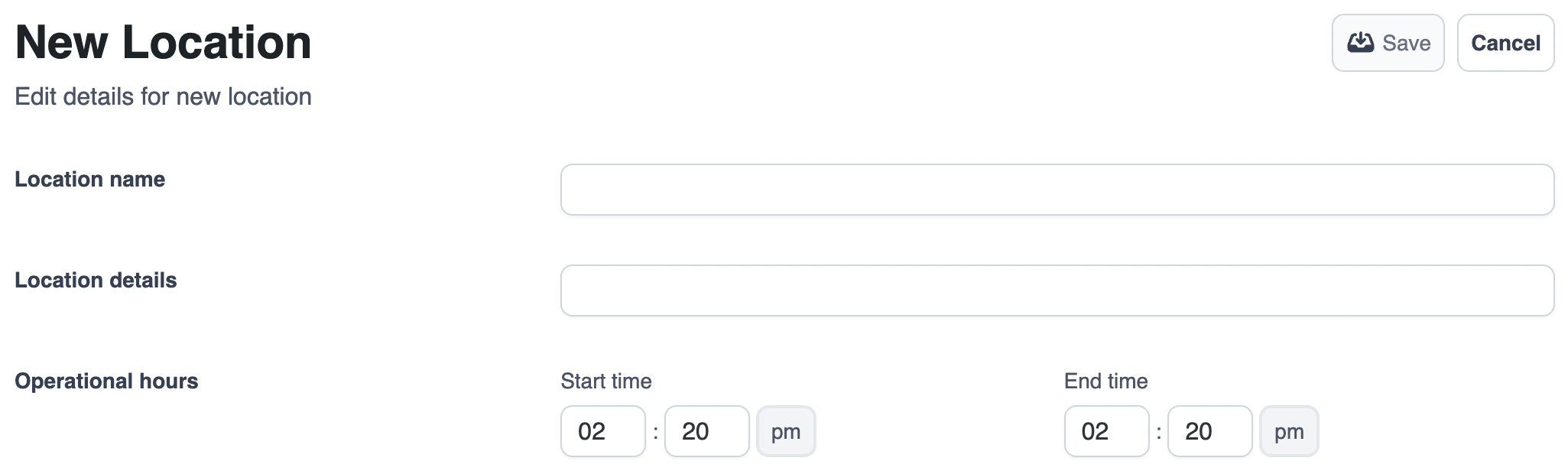Select the End time minutes field

[1209, 431]
